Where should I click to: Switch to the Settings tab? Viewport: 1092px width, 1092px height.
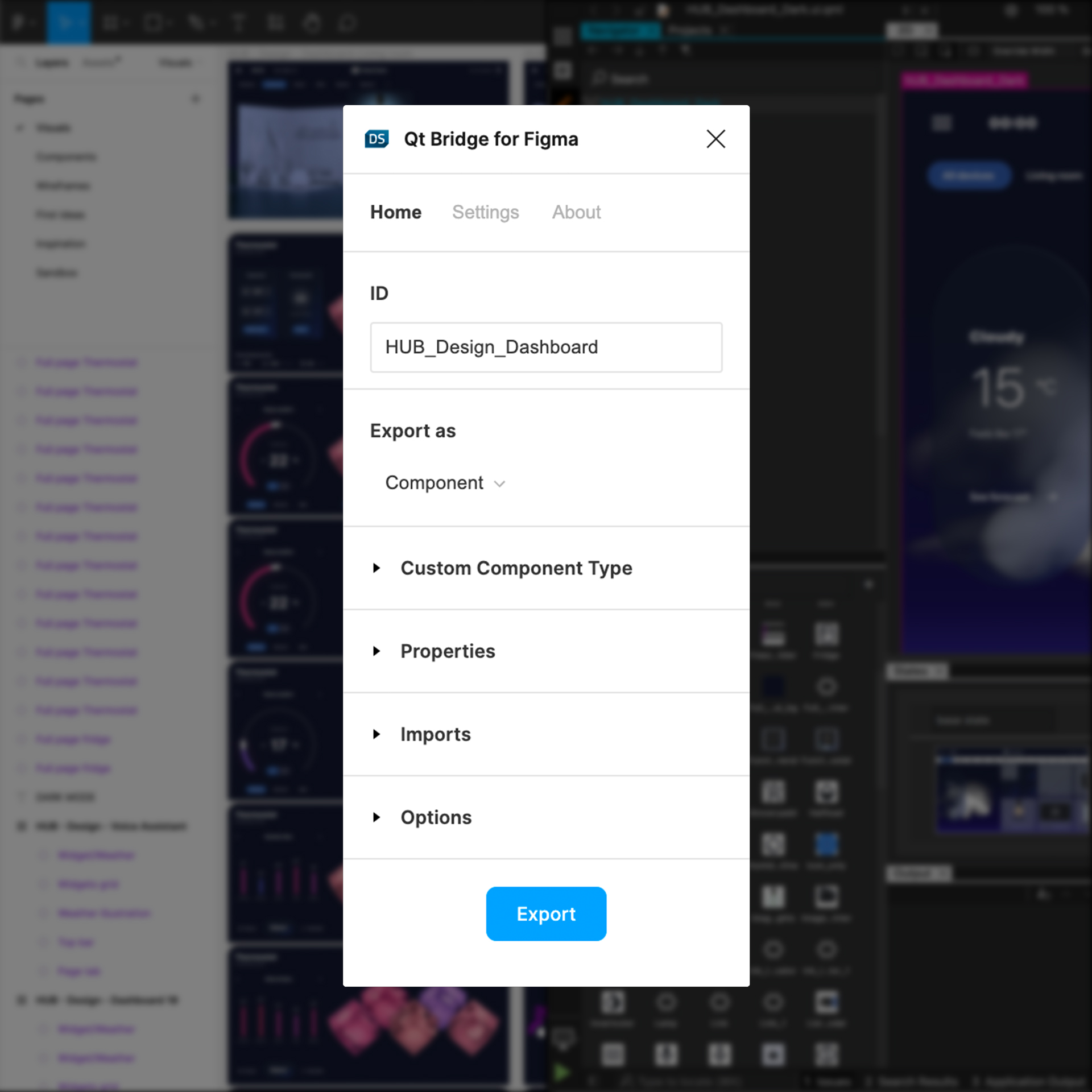(485, 212)
